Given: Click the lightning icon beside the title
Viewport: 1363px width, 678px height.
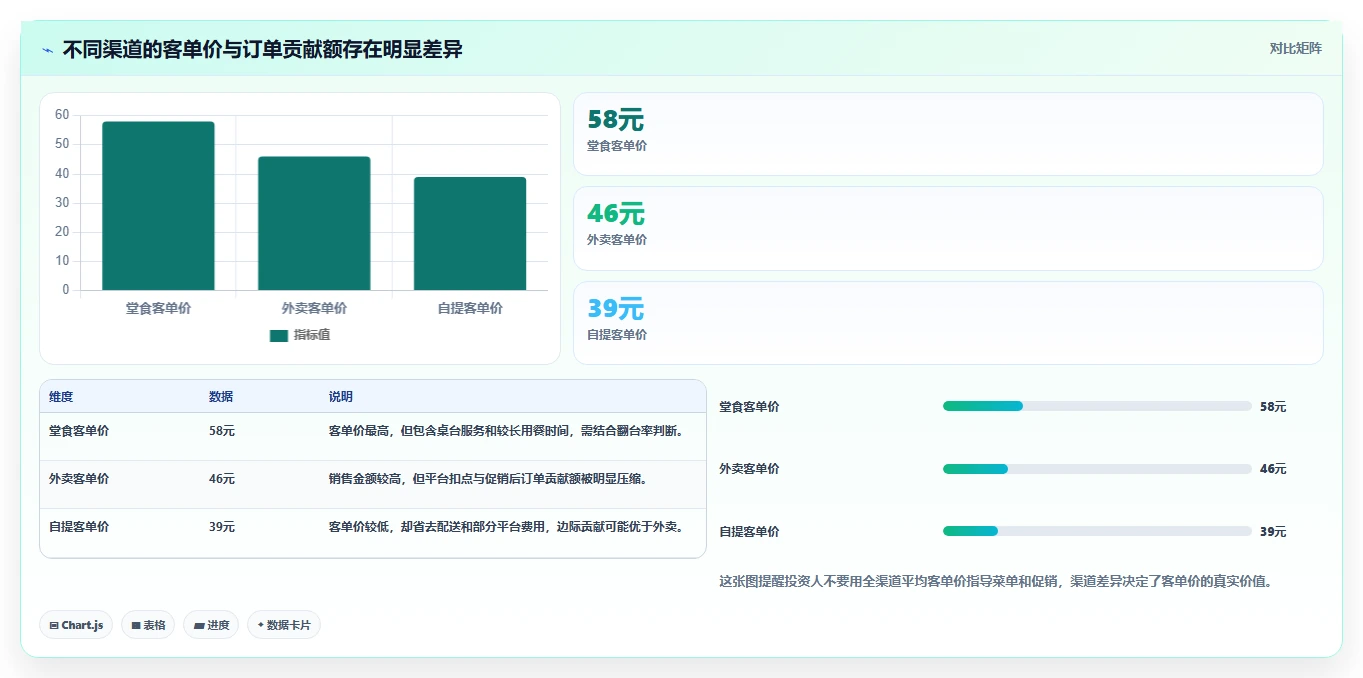Looking at the screenshot, I should click(x=48, y=50).
